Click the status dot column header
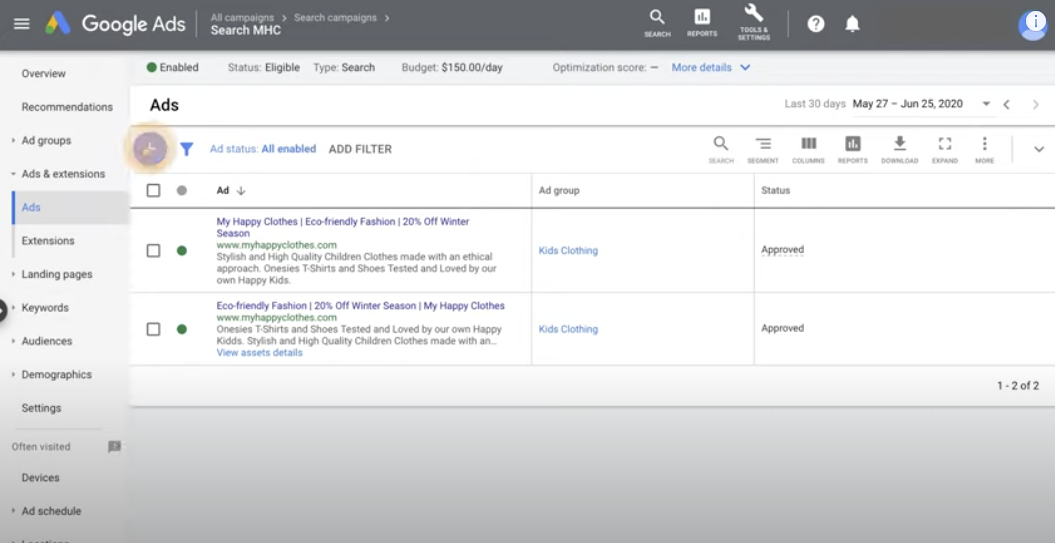 click(x=182, y=190)
